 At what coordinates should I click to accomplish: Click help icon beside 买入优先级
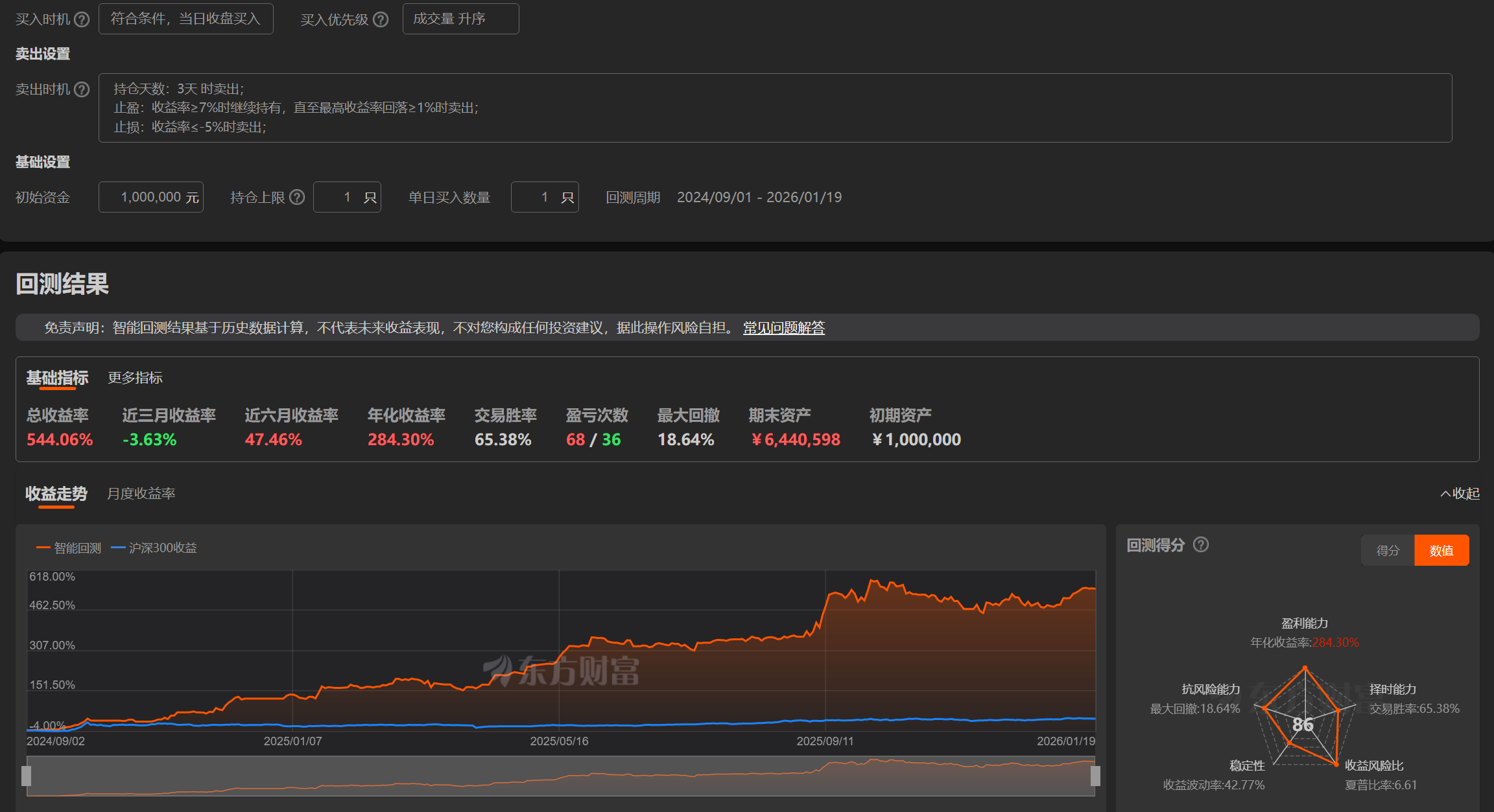[x=381, y=19]
